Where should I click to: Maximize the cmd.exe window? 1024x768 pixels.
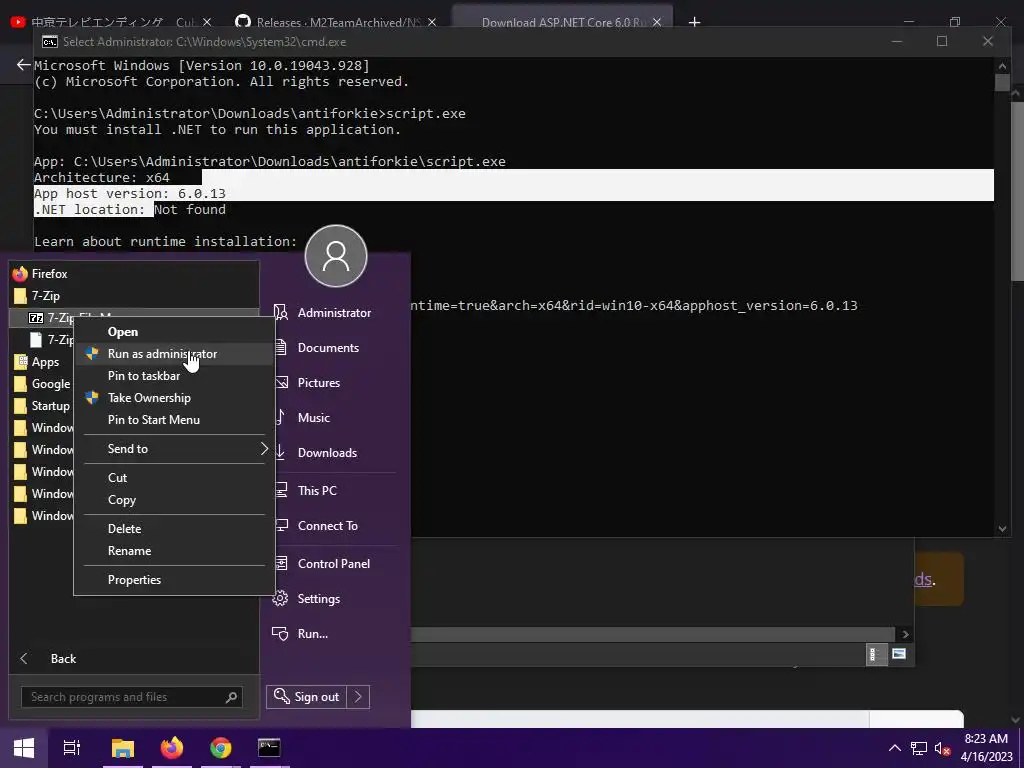click(942, 41)
